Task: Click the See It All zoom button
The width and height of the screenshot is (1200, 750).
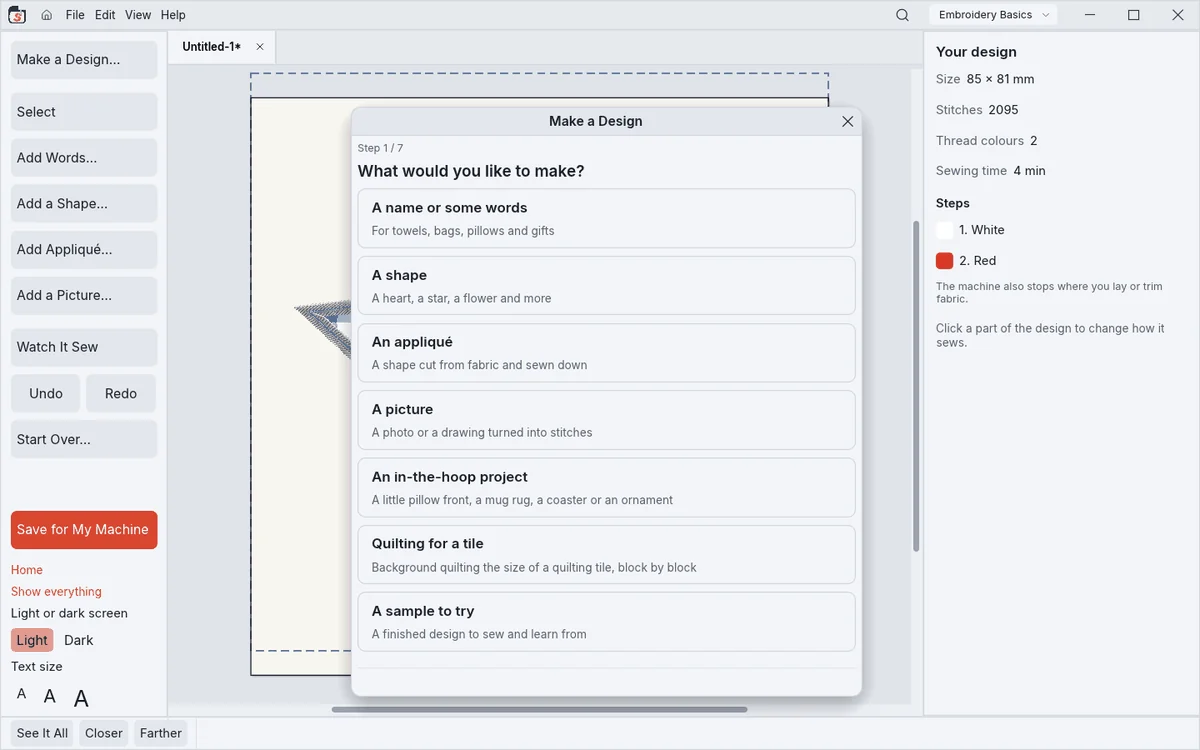Action: click(x=43, y=733)
